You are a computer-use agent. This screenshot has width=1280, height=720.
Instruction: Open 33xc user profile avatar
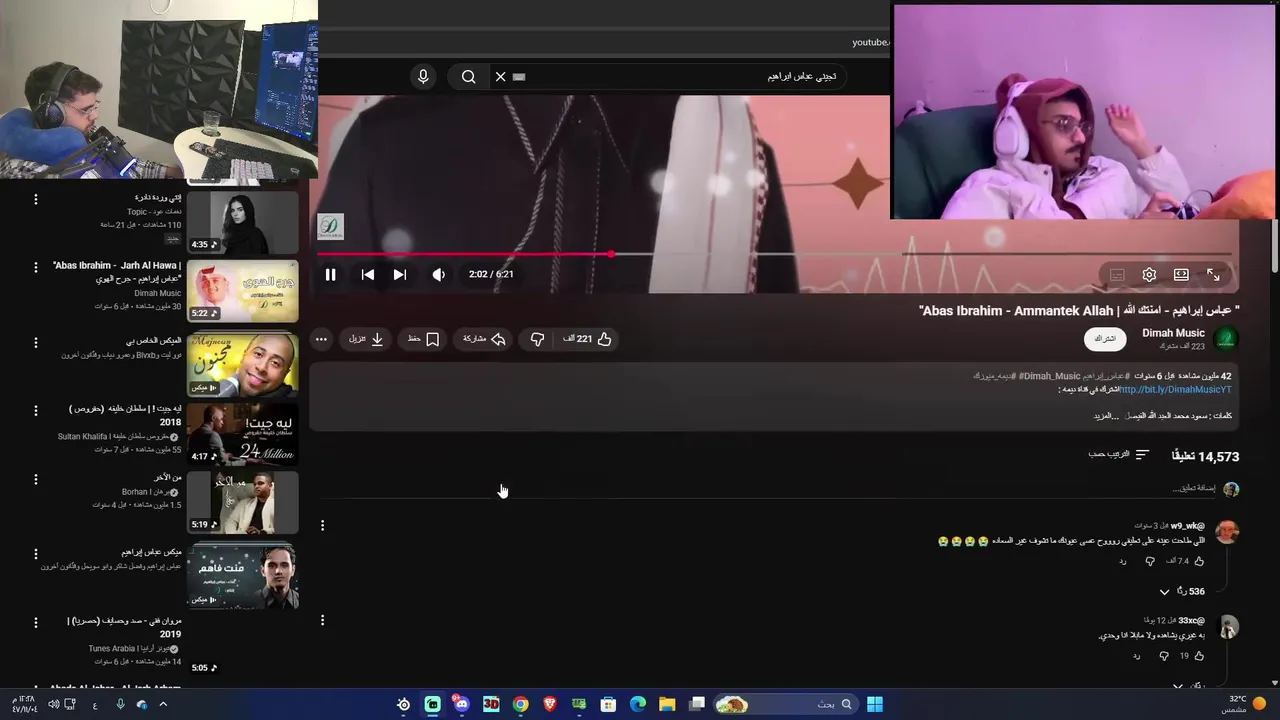click(1227, 627)
